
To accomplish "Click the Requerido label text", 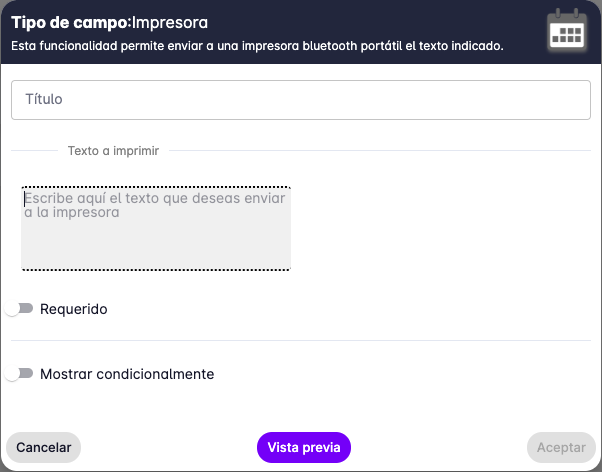I will pyautogui.click(x=74, y=309).
